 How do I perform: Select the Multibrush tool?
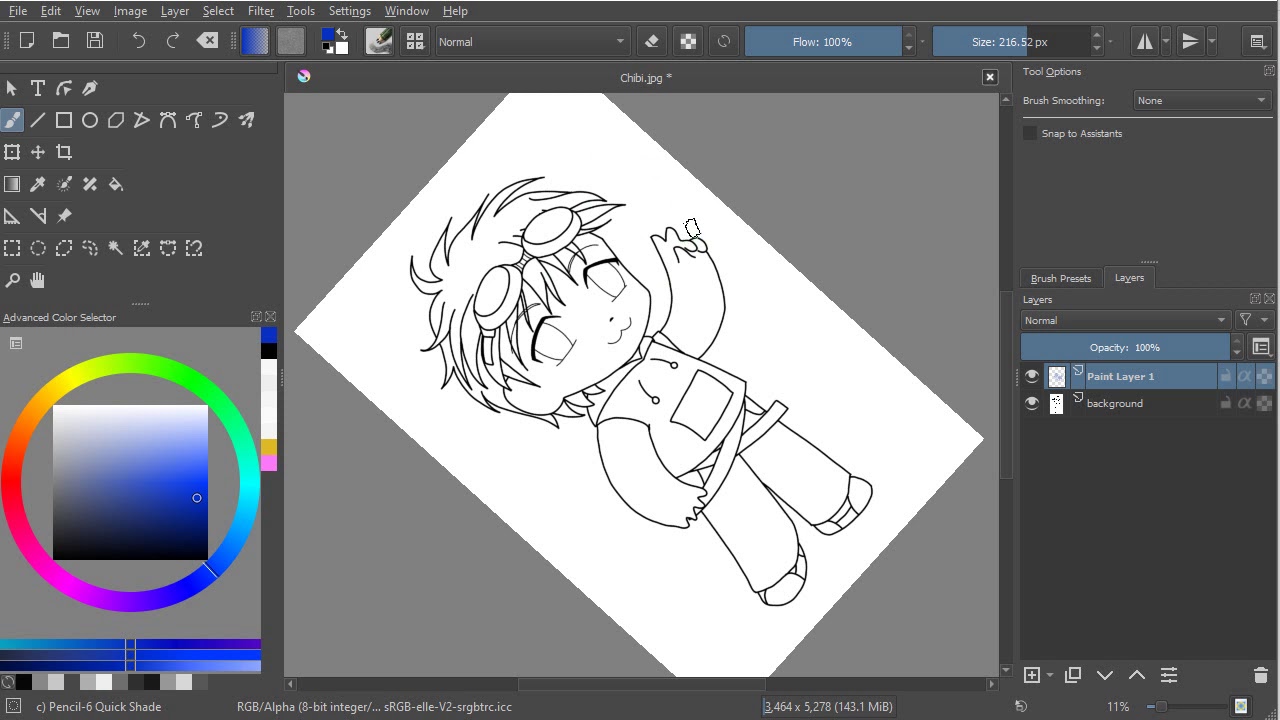(246, 120)
